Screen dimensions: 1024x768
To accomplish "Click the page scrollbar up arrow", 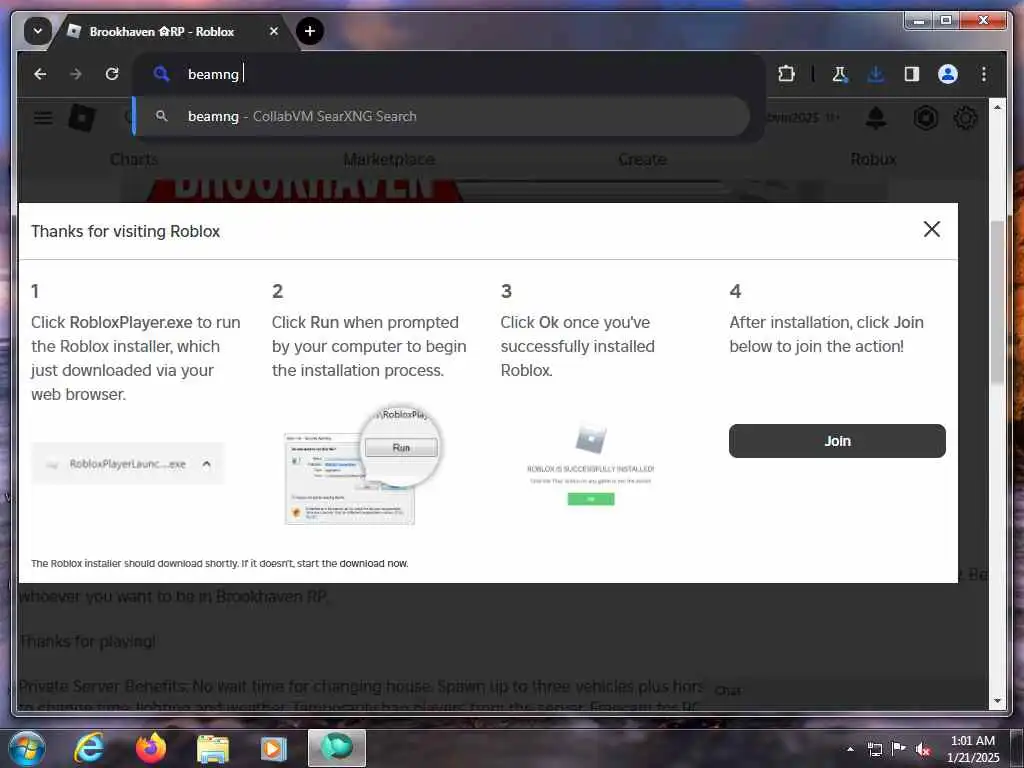I will [997, 107].
